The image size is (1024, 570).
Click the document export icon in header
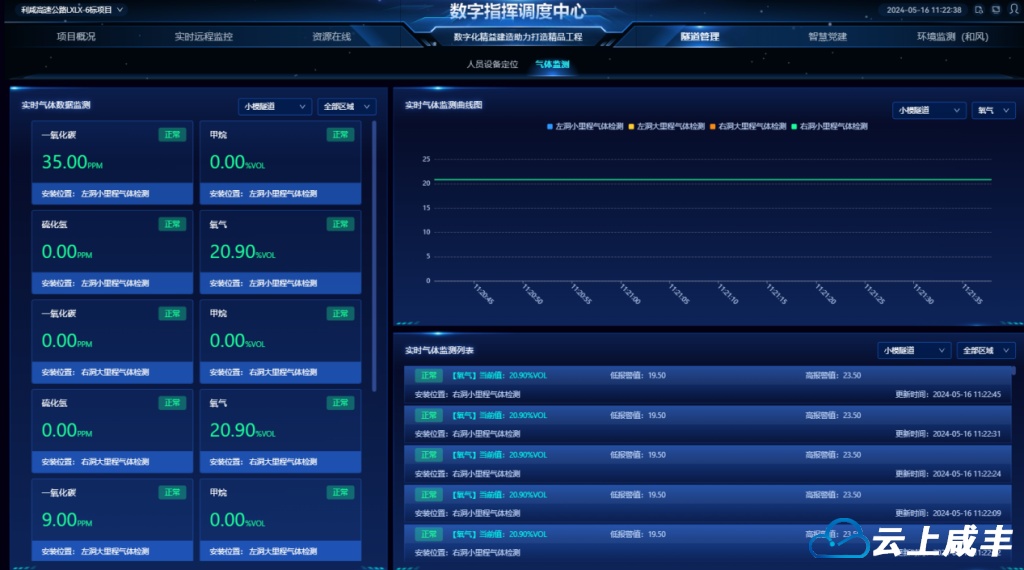click(x=980, y=10)
